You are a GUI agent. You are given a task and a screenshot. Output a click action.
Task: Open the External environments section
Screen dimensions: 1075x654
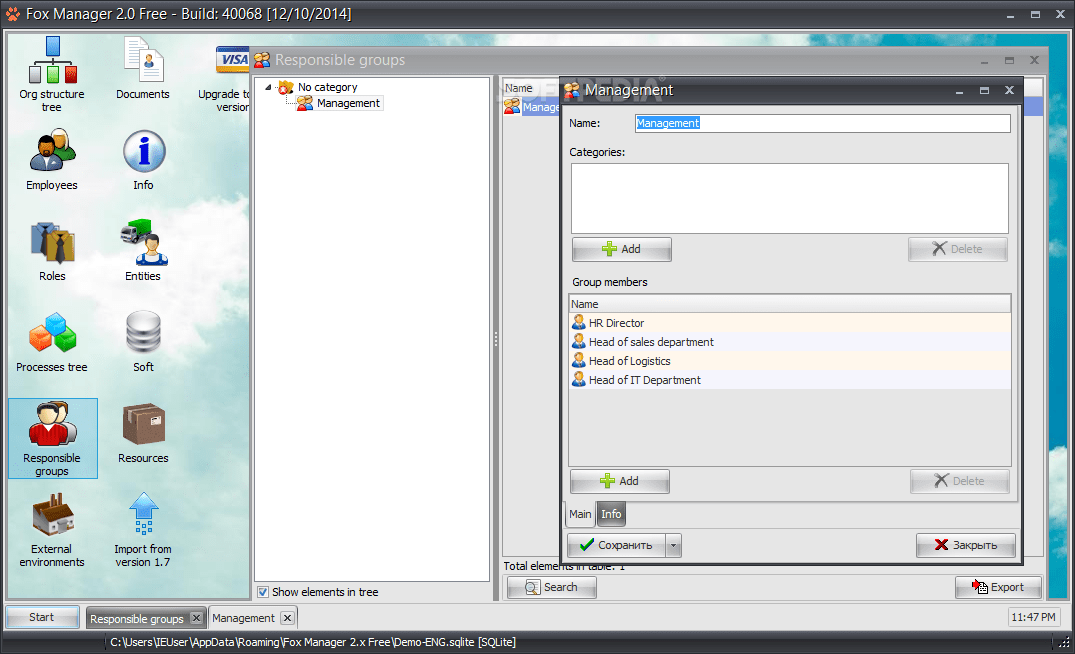pyautogui.click(x=52, y=520)
